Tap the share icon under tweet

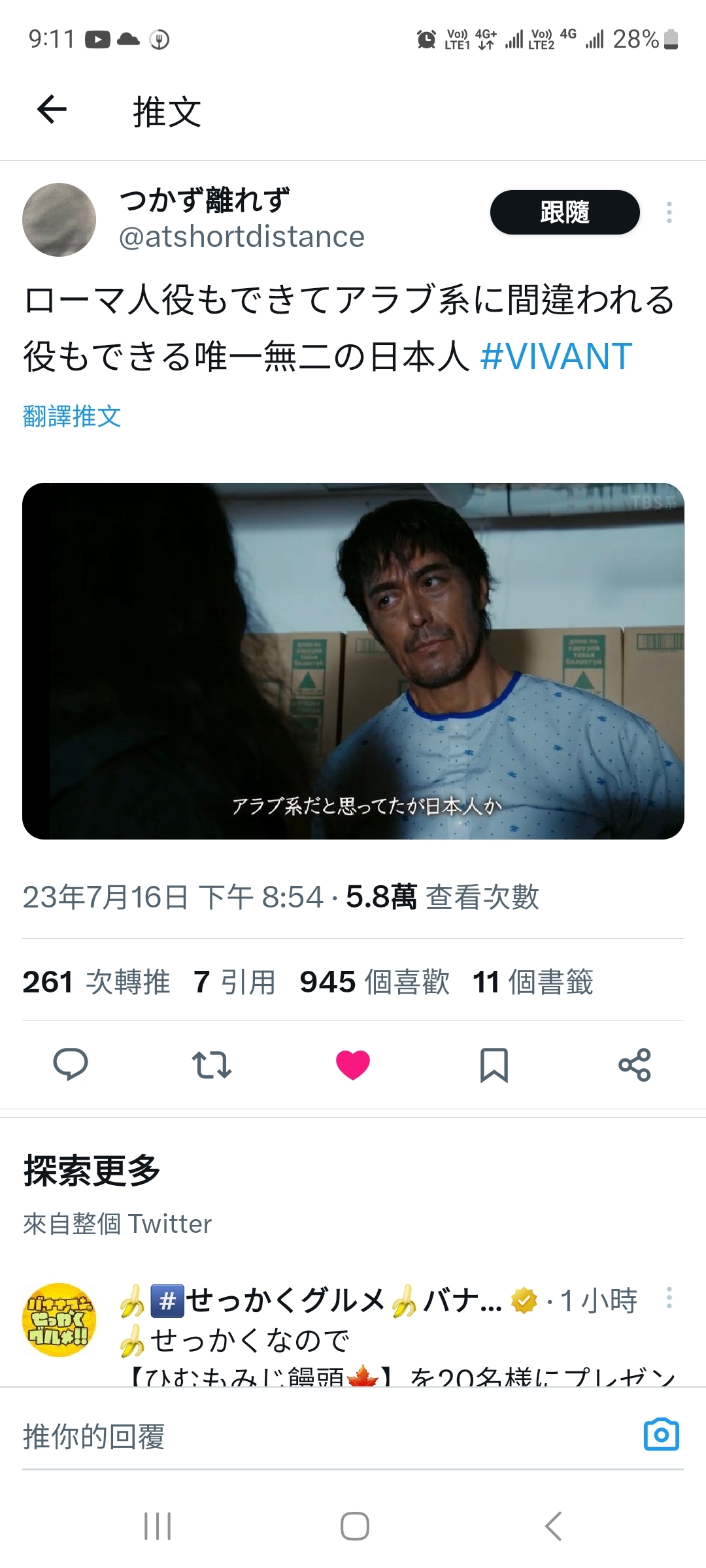[x=635, y=1064]
